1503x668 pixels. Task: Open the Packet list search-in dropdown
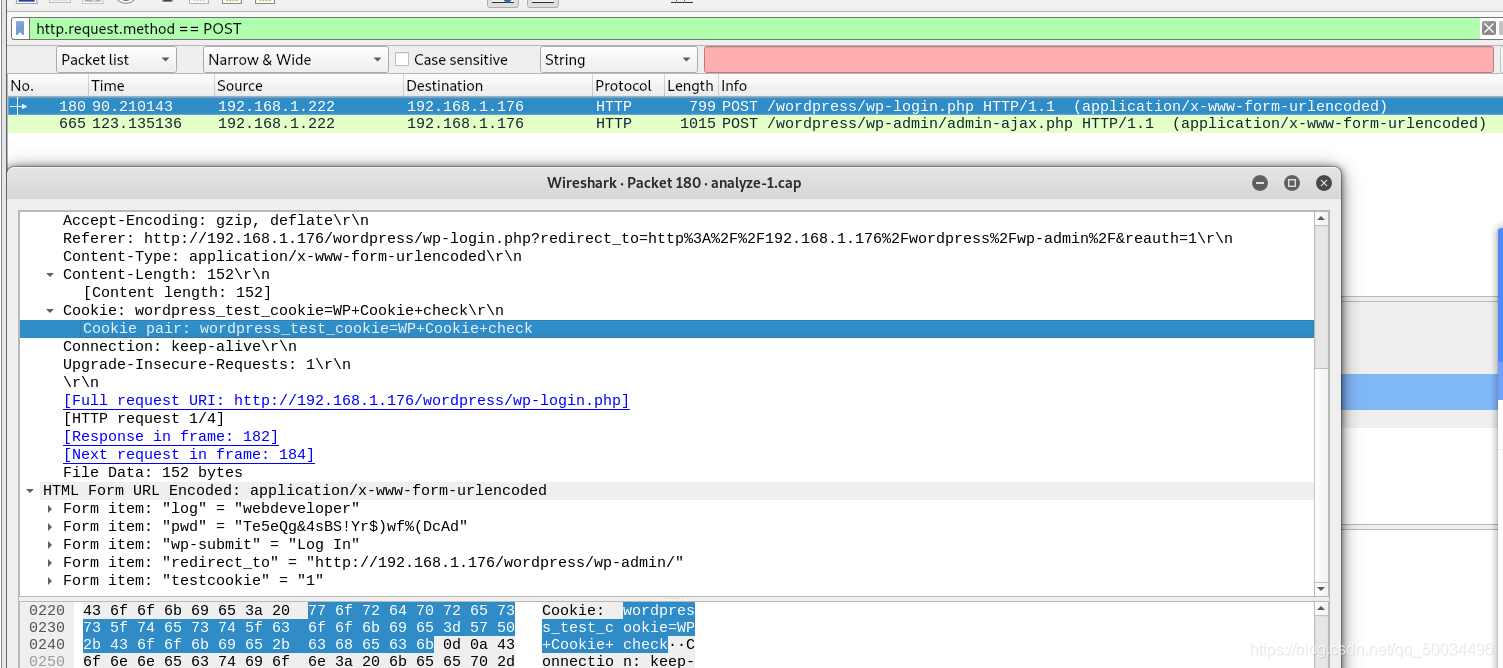click(116, 60)
